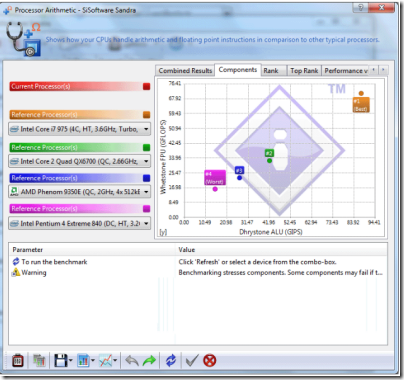Open the Intel Core i7 975 combo box
The image size is (404, 380).
[x=79, y=129]
